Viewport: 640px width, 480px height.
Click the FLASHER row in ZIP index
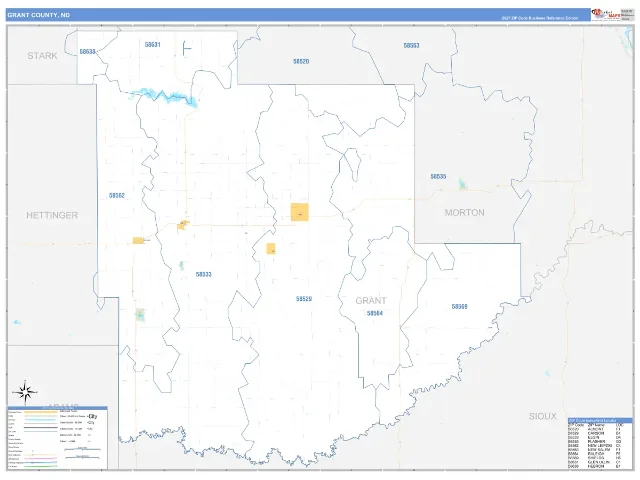tap(596, 441)
